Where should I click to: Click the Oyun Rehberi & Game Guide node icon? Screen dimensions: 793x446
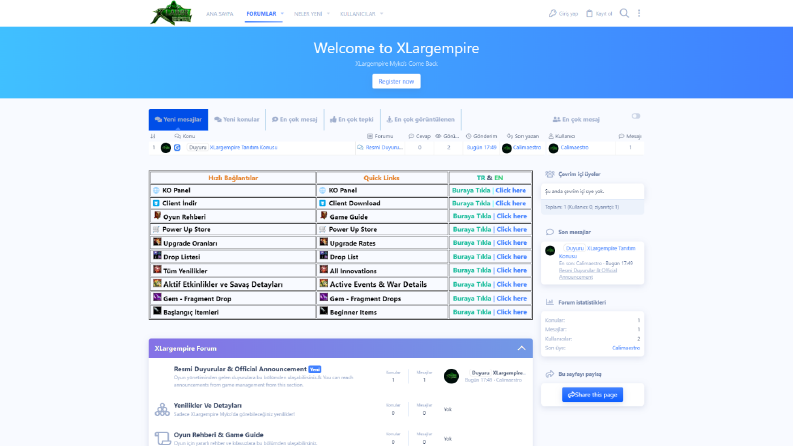[x=162, y=438]
